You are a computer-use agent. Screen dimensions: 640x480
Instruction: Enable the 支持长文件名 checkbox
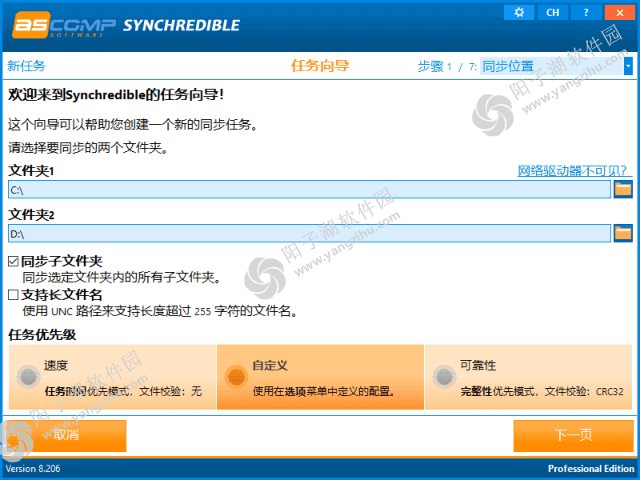pos(13,295)
